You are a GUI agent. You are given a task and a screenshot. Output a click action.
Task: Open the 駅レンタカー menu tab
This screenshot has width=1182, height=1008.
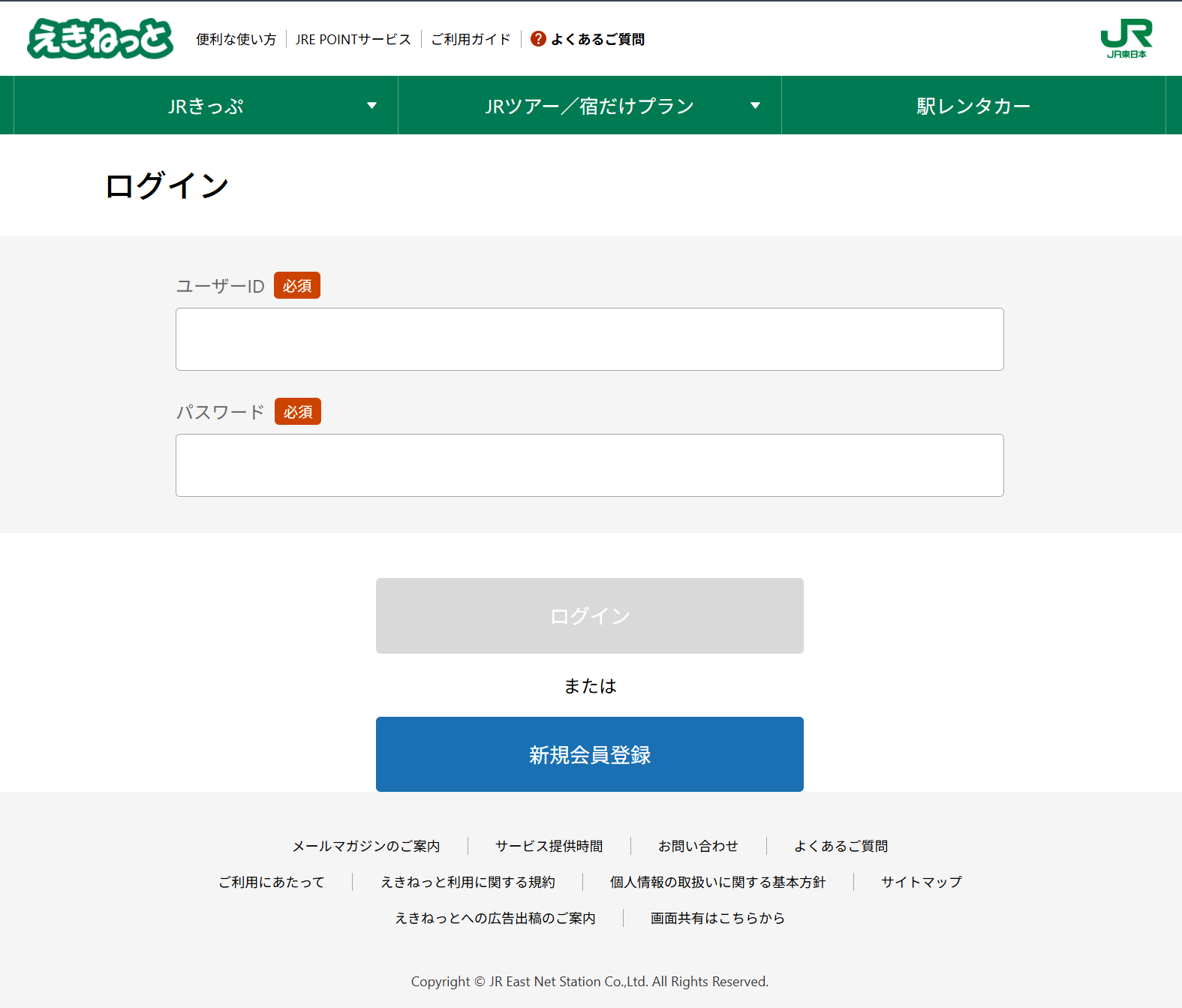pos(973,106)
